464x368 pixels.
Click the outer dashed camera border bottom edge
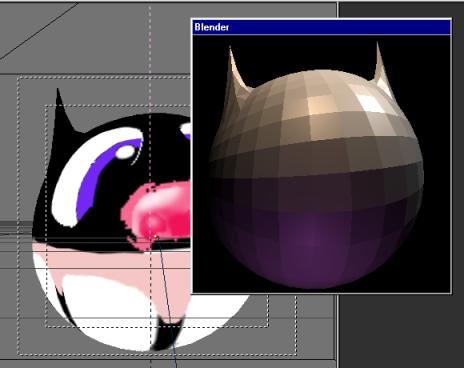click(x=157, y=355)
